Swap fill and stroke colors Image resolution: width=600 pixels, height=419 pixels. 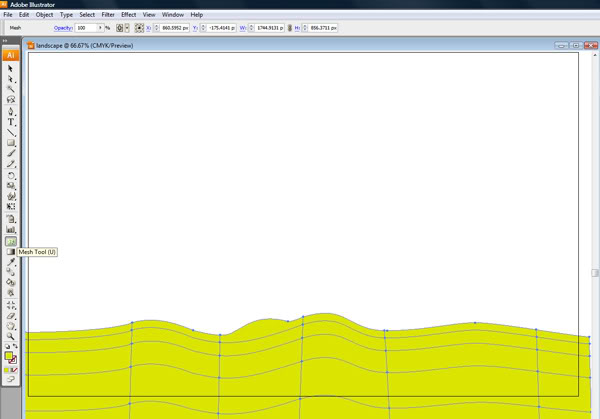[15, 346]
